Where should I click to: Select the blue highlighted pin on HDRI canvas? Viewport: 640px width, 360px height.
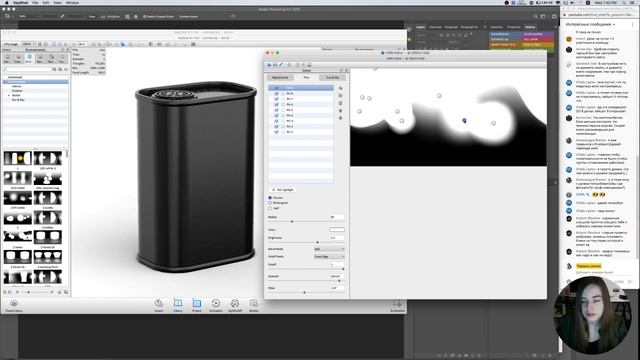pos(464,120)
